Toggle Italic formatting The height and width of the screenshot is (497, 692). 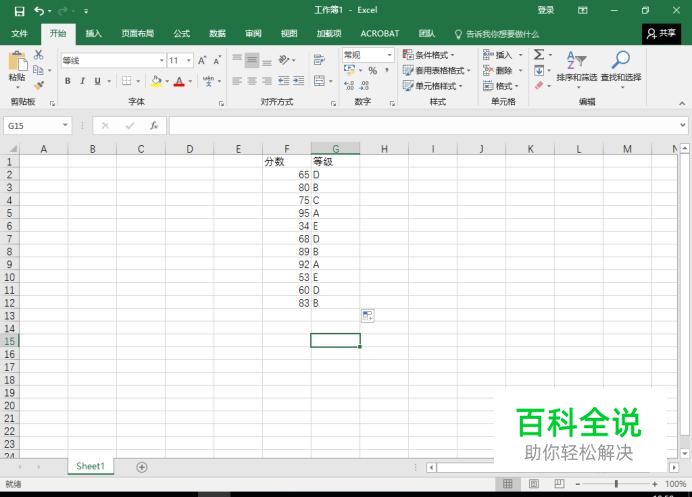(x=82, y=81)
